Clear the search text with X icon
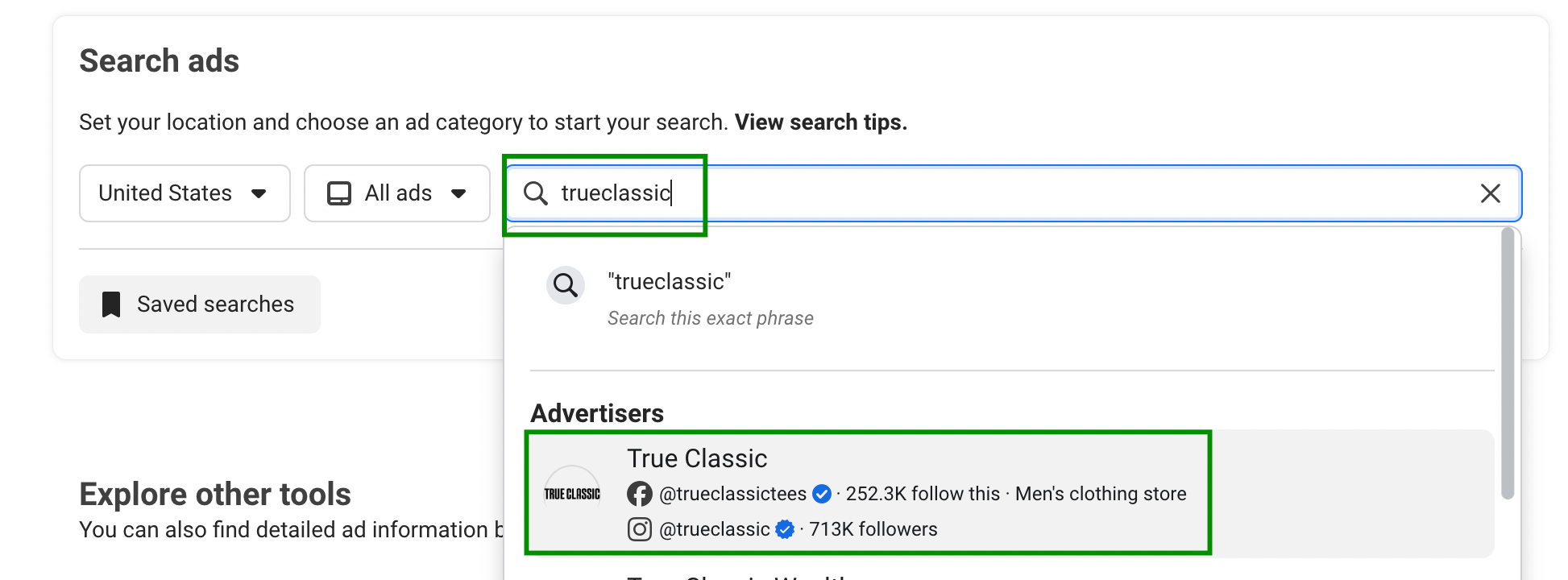Image resolution: width=1568 pixels, height=580 pixels. tap(1490, 193)
